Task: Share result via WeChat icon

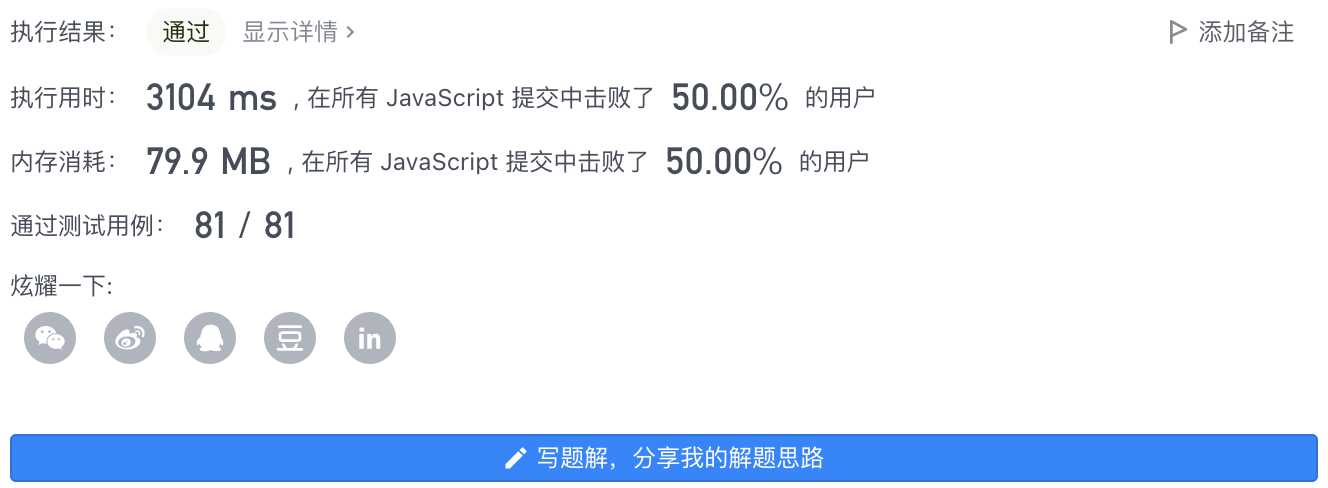Action: tap(50, 338)
